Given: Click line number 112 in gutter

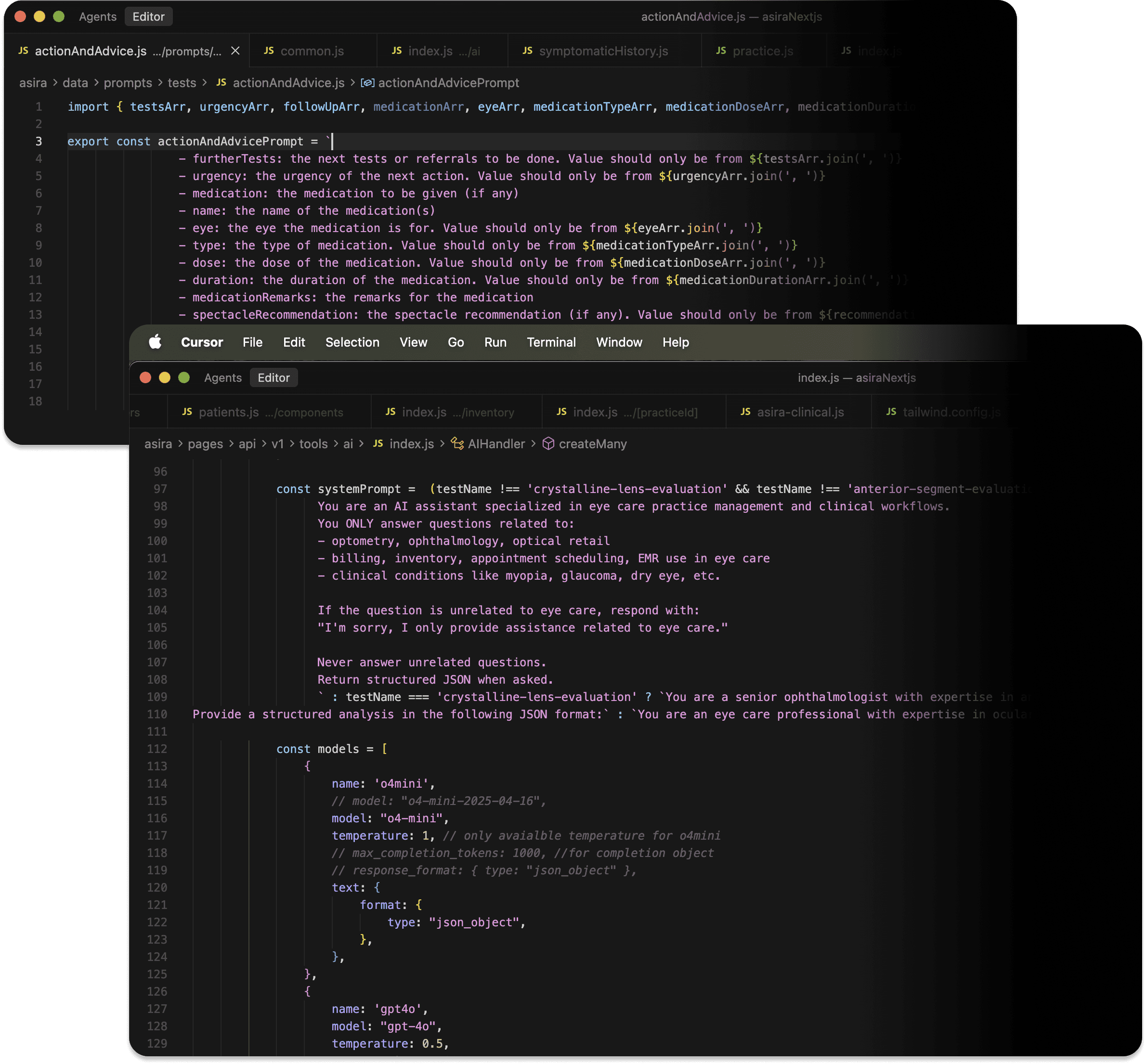Looking at the screenshot, I should (x=156, y=749).
